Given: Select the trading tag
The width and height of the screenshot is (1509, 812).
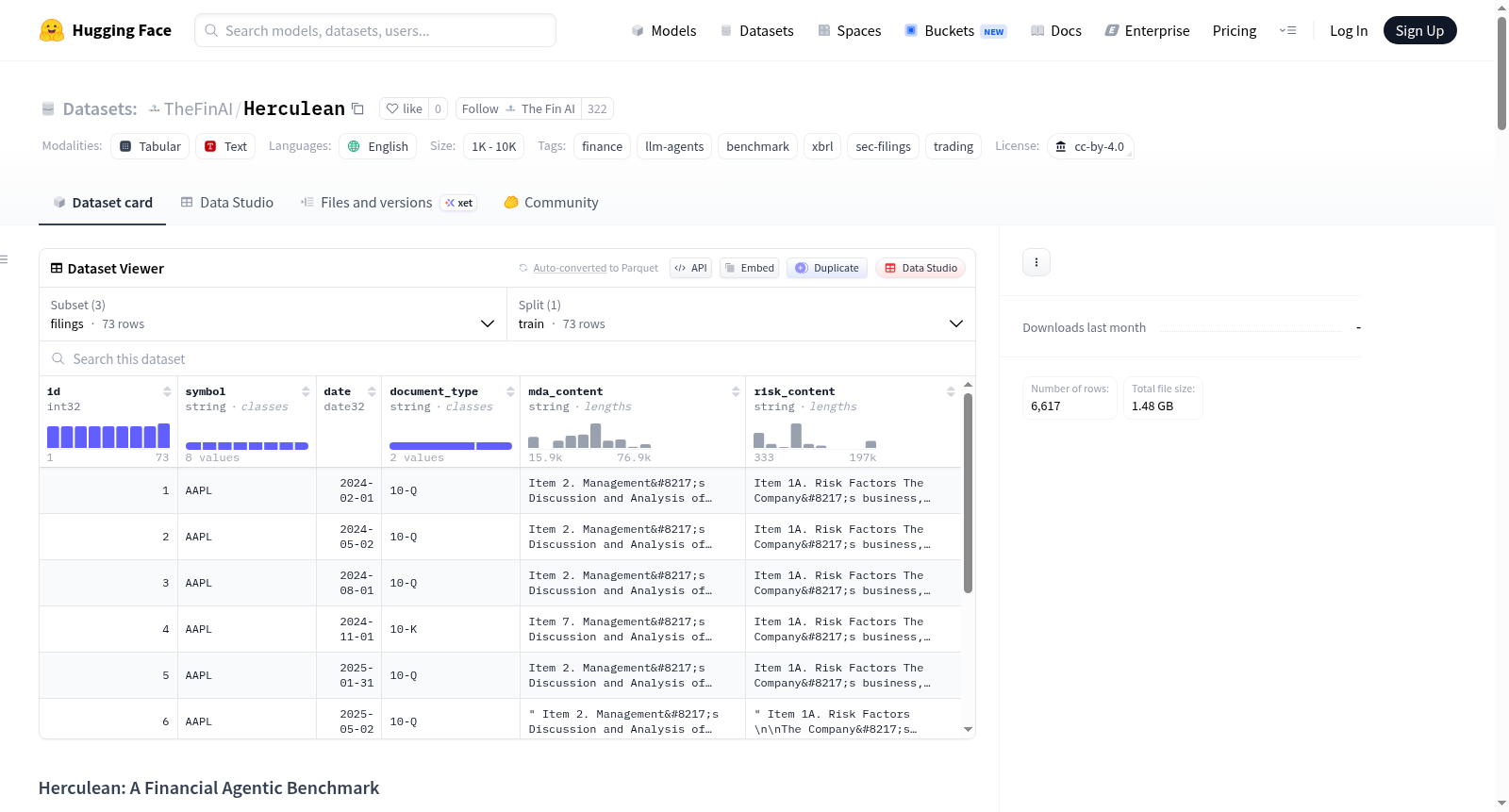Looking at the screenshot, I should pyautogui.click(x=953, y=146).
